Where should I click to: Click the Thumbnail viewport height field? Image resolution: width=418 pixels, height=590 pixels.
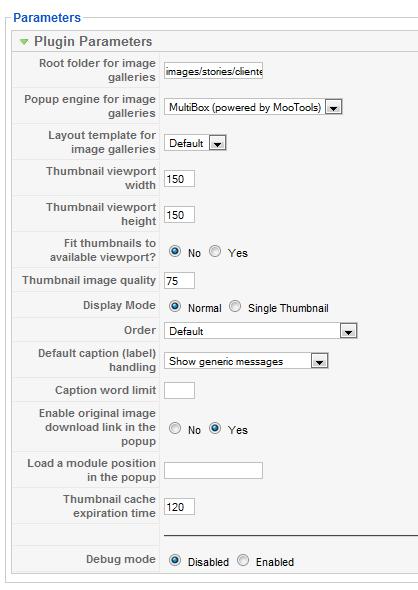(x=179, y=215)
